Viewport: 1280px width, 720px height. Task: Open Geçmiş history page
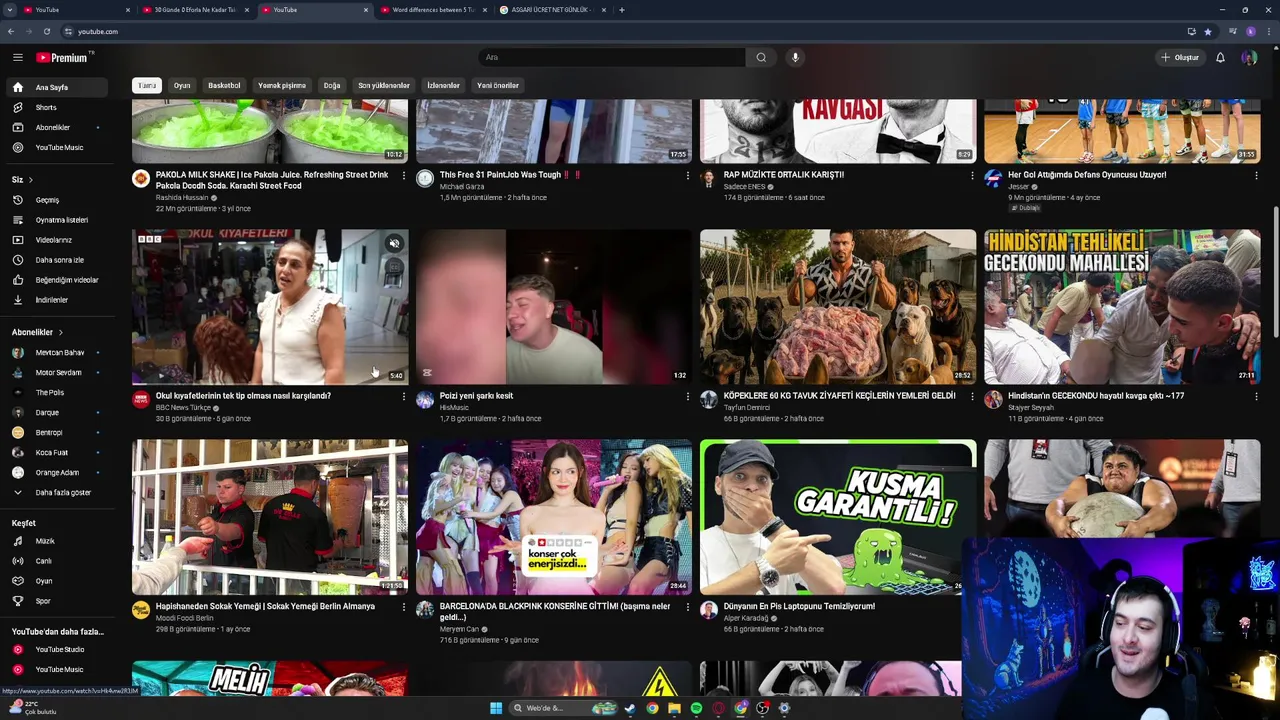pos(56,200)
